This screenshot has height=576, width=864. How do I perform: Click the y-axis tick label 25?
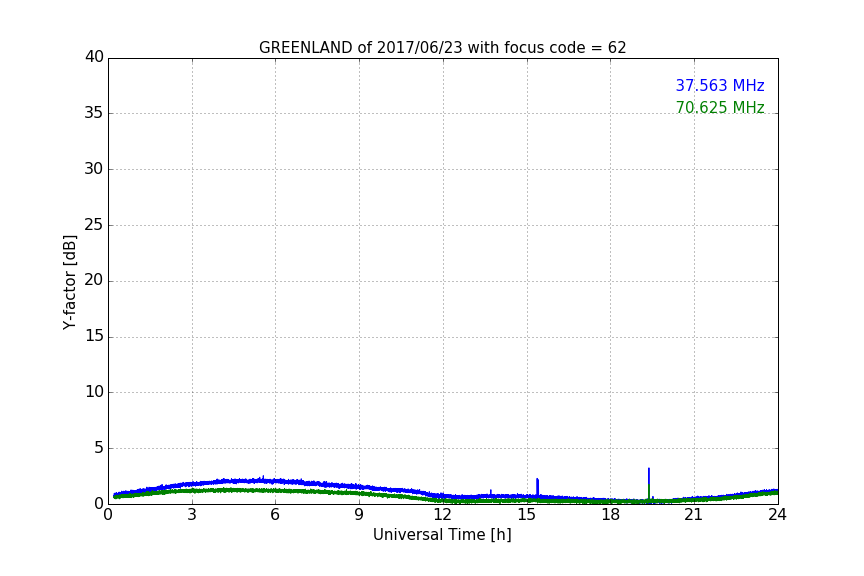pyautogui.click(x=94, y=225)
